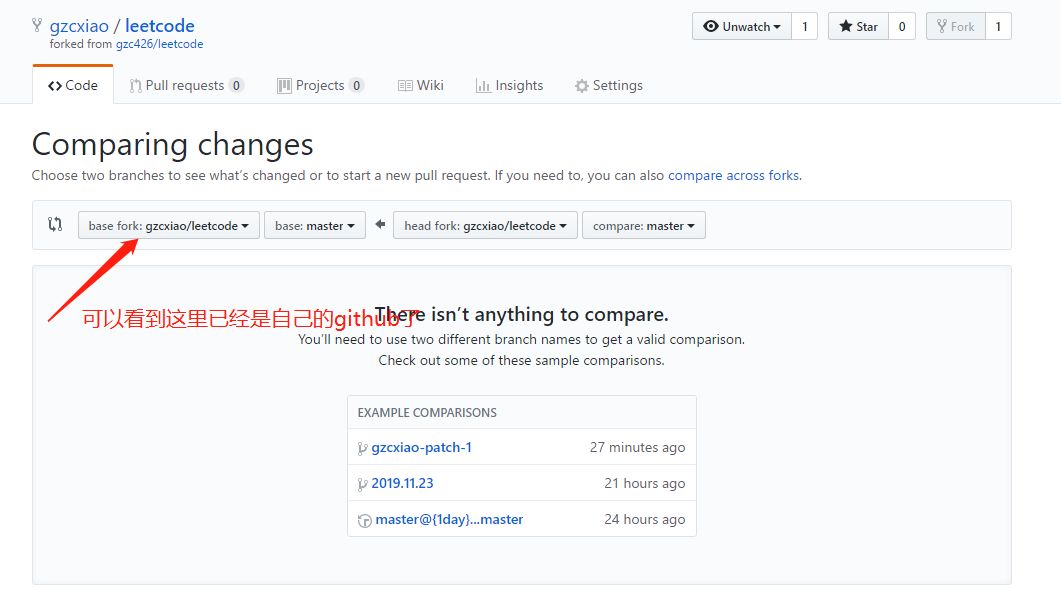Click the eye icon on Unwatch button
The image size is (1061, 589).
[710, 26]
